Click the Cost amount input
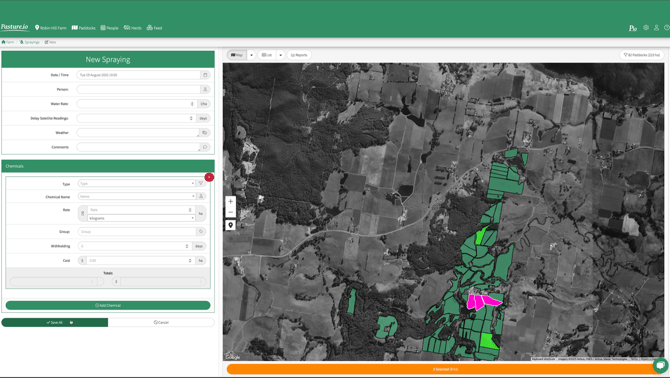Screen dimensions: 670x378 pos(141,260)
